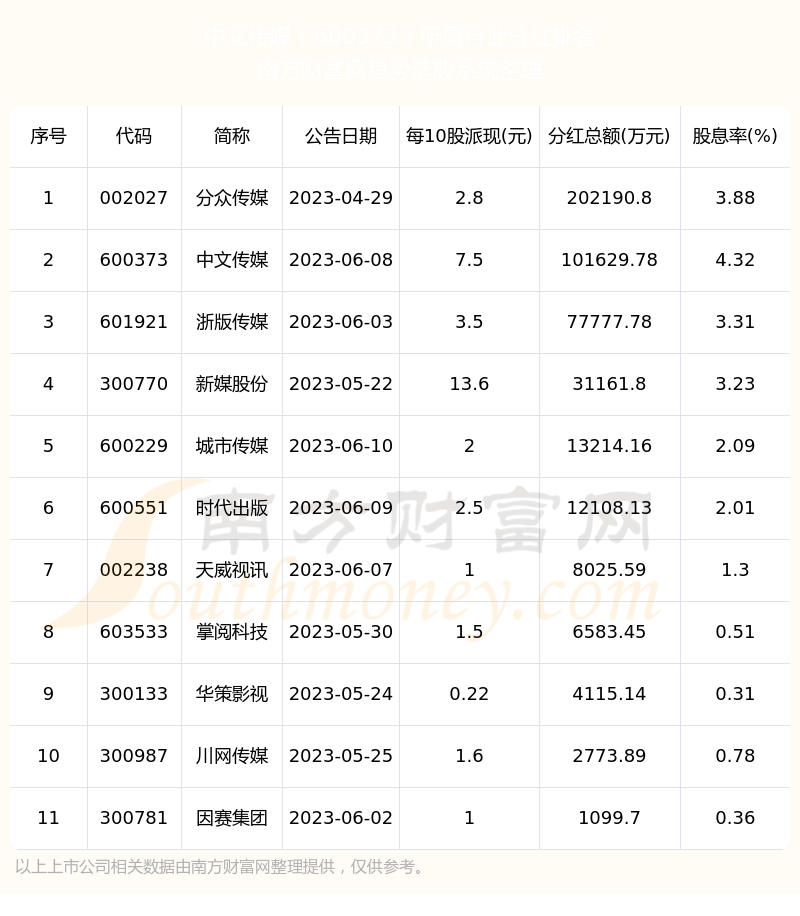Select the name 新媒股份

coord(232,384)
